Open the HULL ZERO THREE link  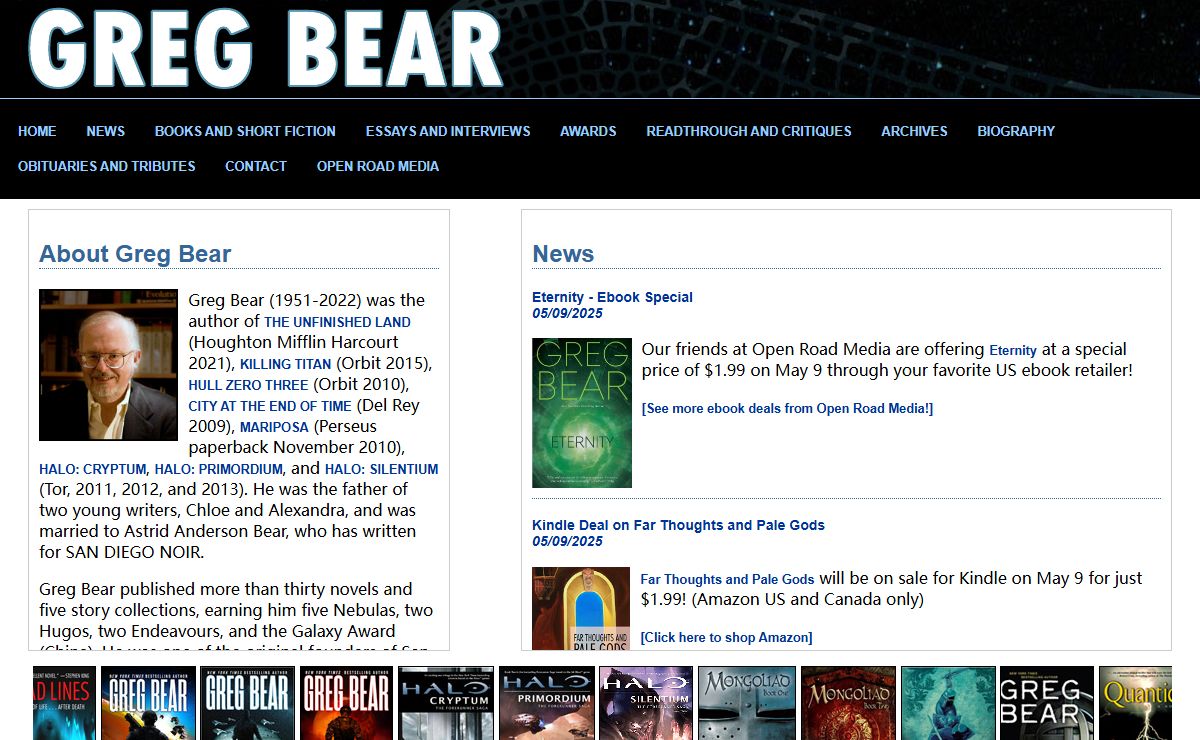(248, 385)
